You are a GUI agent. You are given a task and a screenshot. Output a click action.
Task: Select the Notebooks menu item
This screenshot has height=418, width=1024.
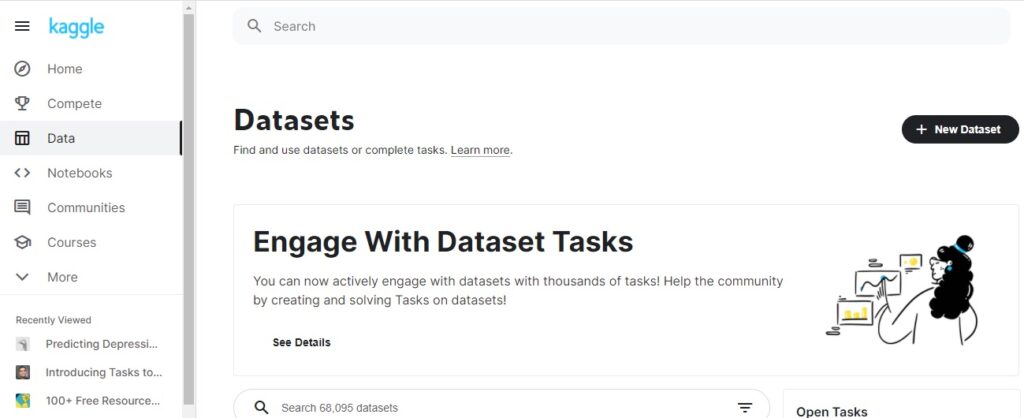91,172
